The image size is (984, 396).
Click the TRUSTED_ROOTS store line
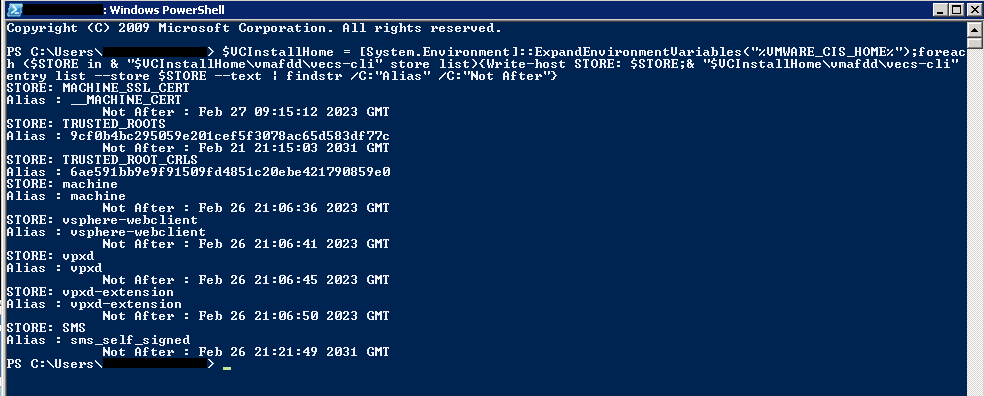(x=86, y=124)
